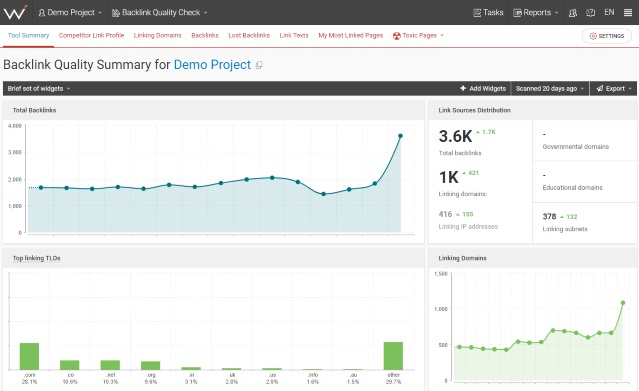The height and width of the screenshot is (391, 639).
Task: Click the Link Sources Distribution widget title
Action: (x=474, y=110)
